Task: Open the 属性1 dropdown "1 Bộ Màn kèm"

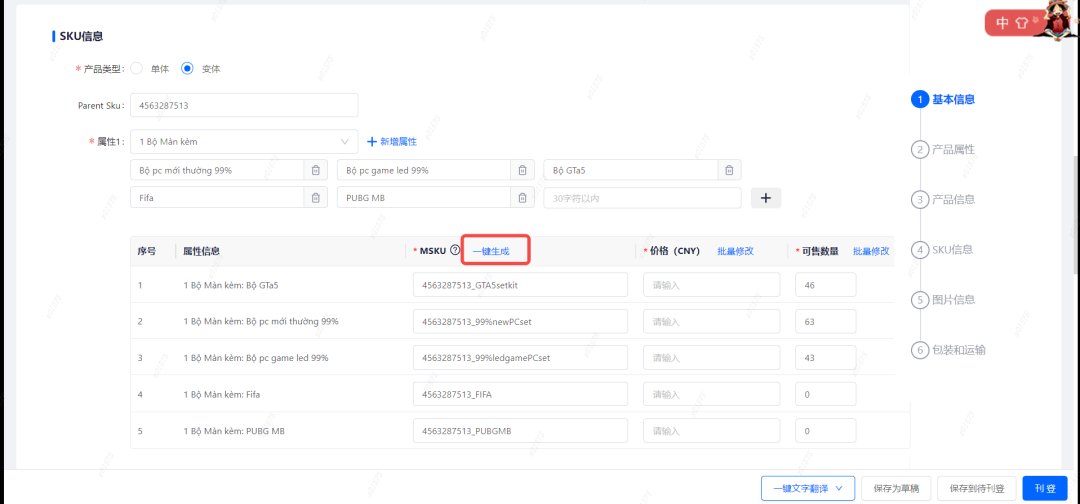Action: pos(244,142)
